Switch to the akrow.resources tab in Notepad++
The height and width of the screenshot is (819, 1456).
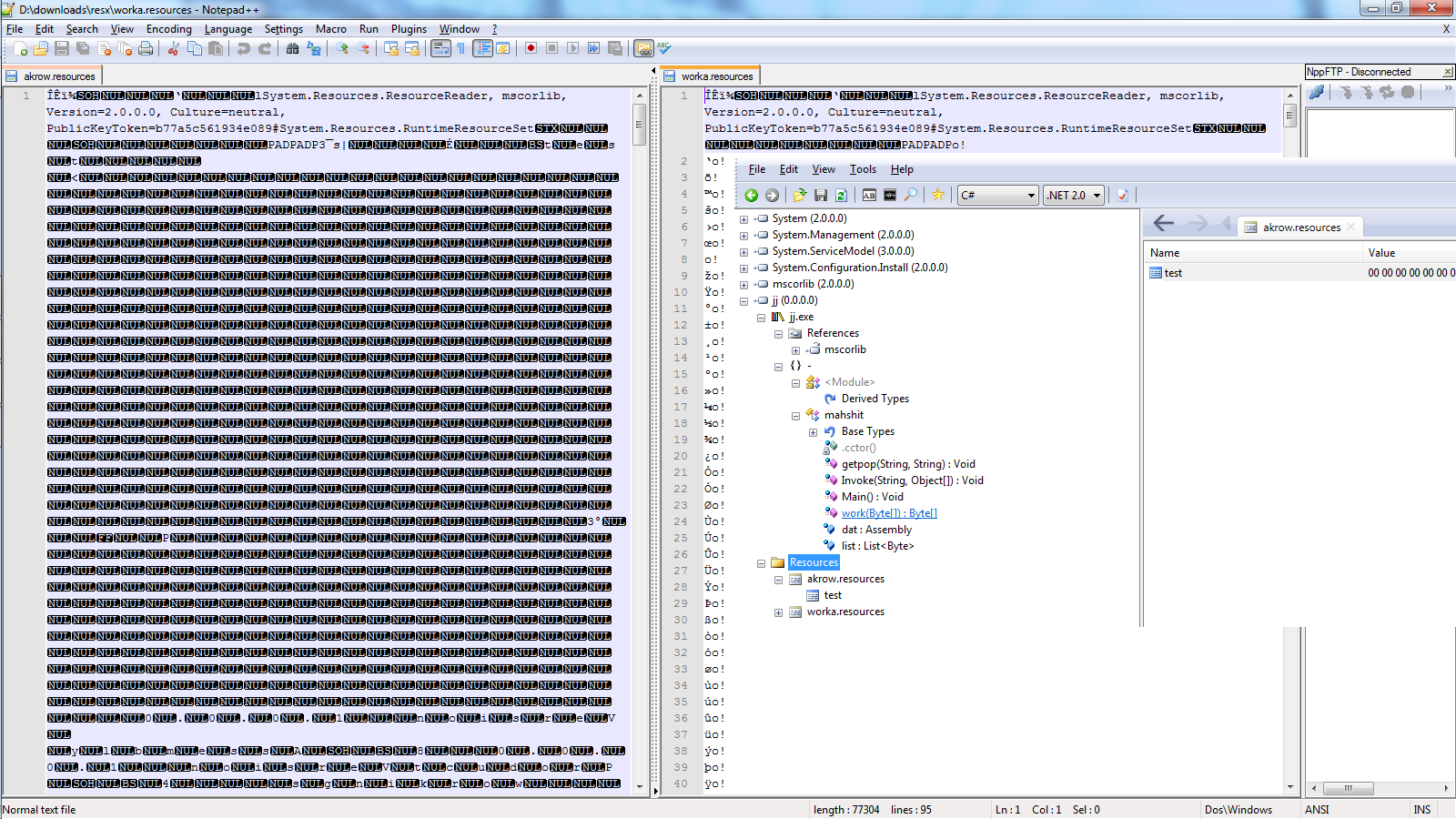[x=52, y=76]
